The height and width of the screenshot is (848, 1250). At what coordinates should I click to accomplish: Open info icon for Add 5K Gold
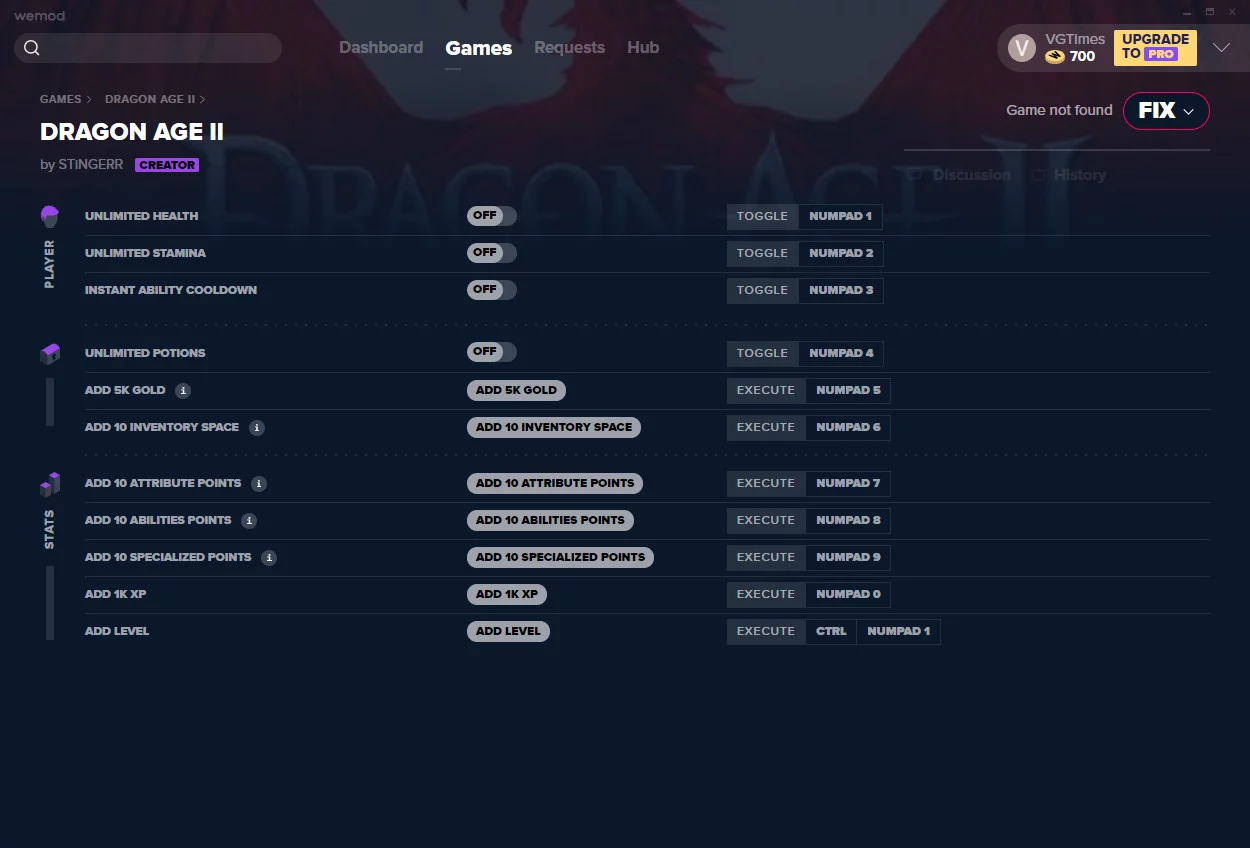pyautogui.click(x=183, y=391)
